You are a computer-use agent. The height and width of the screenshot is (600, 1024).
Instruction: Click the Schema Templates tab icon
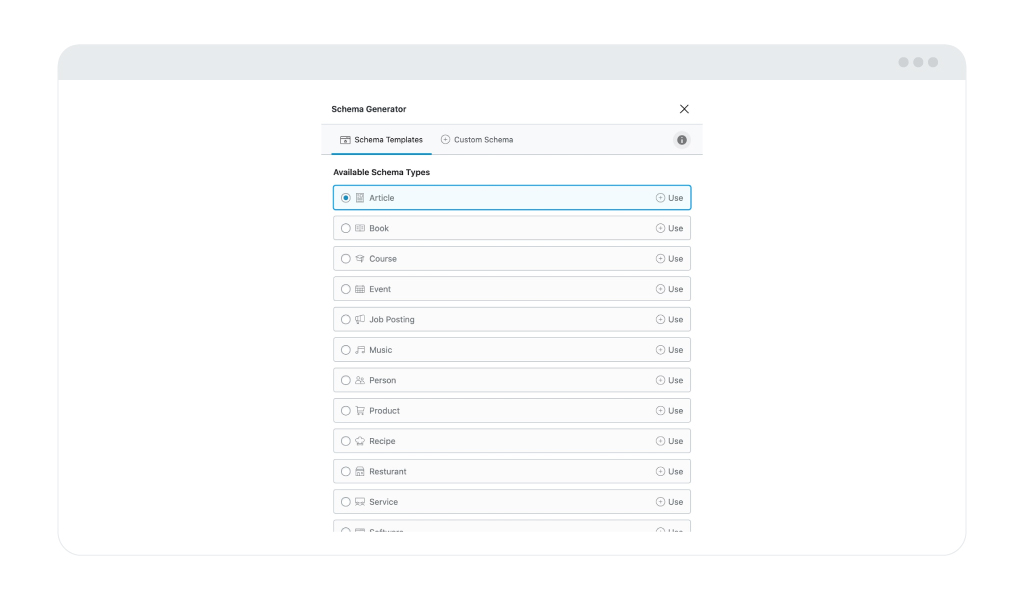pos(345,140)
